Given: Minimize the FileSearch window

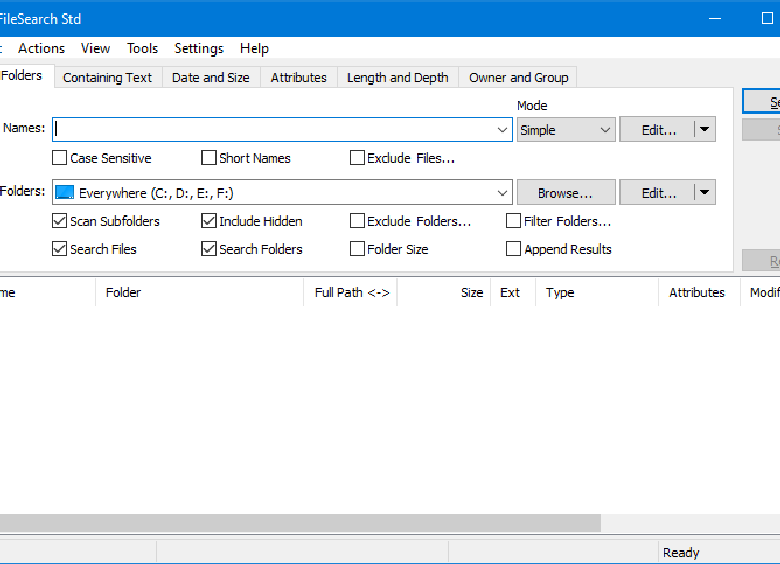Looking at the screenshot, I should 715,18.
